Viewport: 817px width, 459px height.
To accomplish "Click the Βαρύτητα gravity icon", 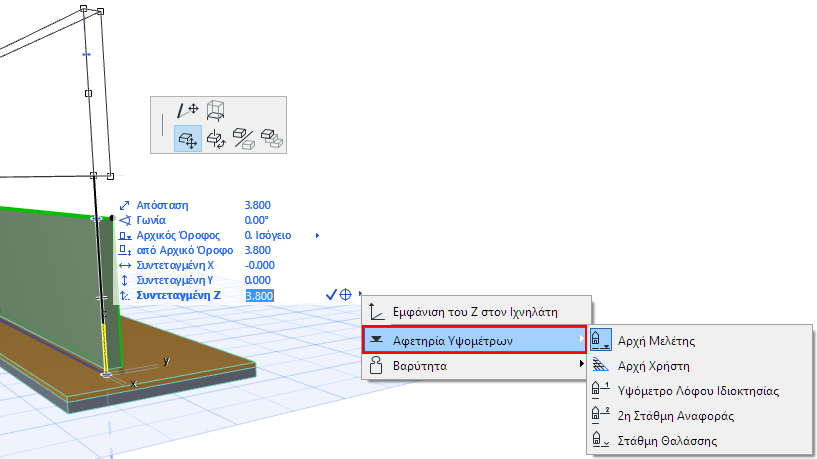I will click(376, 366).
